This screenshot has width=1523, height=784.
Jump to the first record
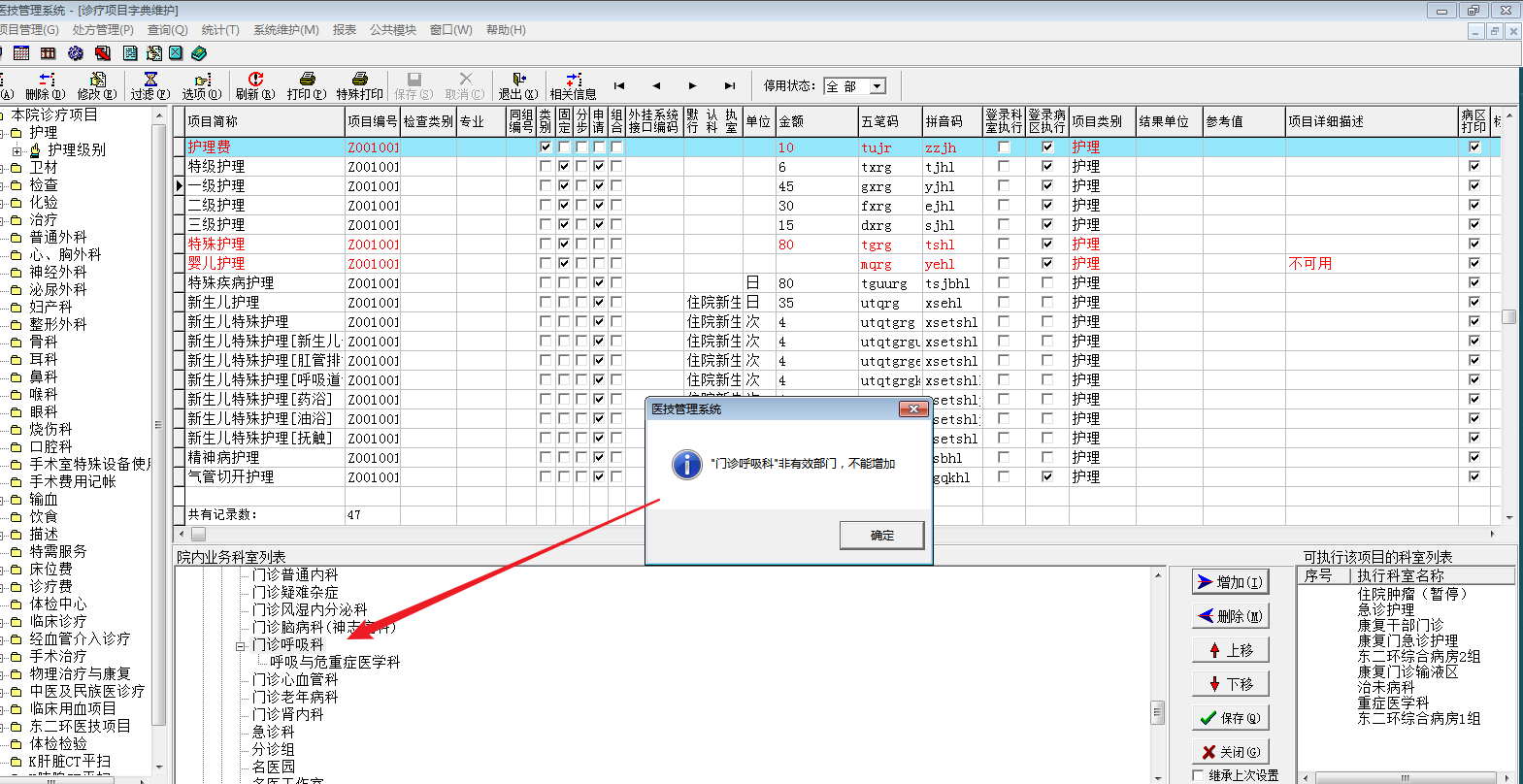coord(619,85)
